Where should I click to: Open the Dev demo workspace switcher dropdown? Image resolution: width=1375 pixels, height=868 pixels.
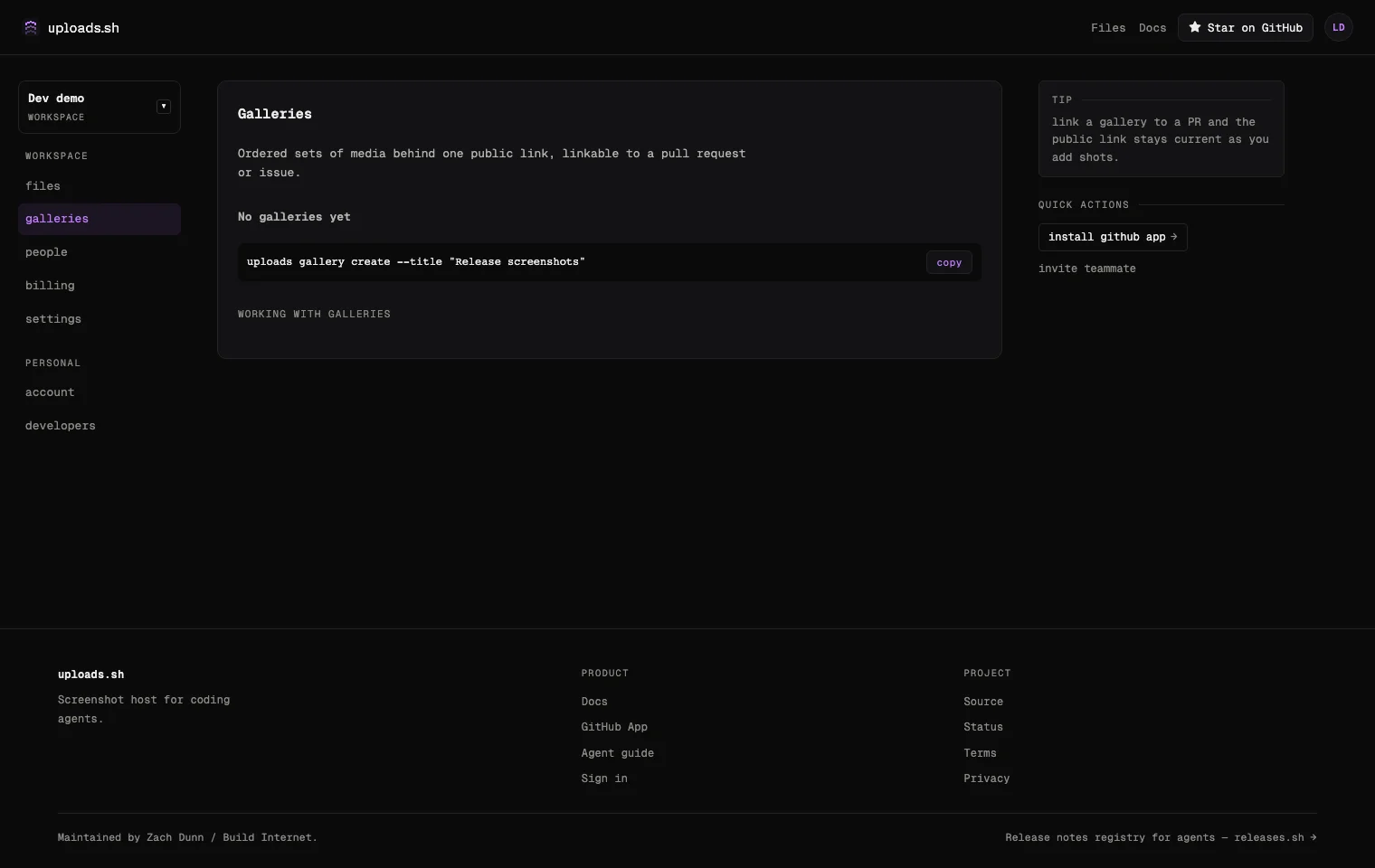(x=100, y=107)
